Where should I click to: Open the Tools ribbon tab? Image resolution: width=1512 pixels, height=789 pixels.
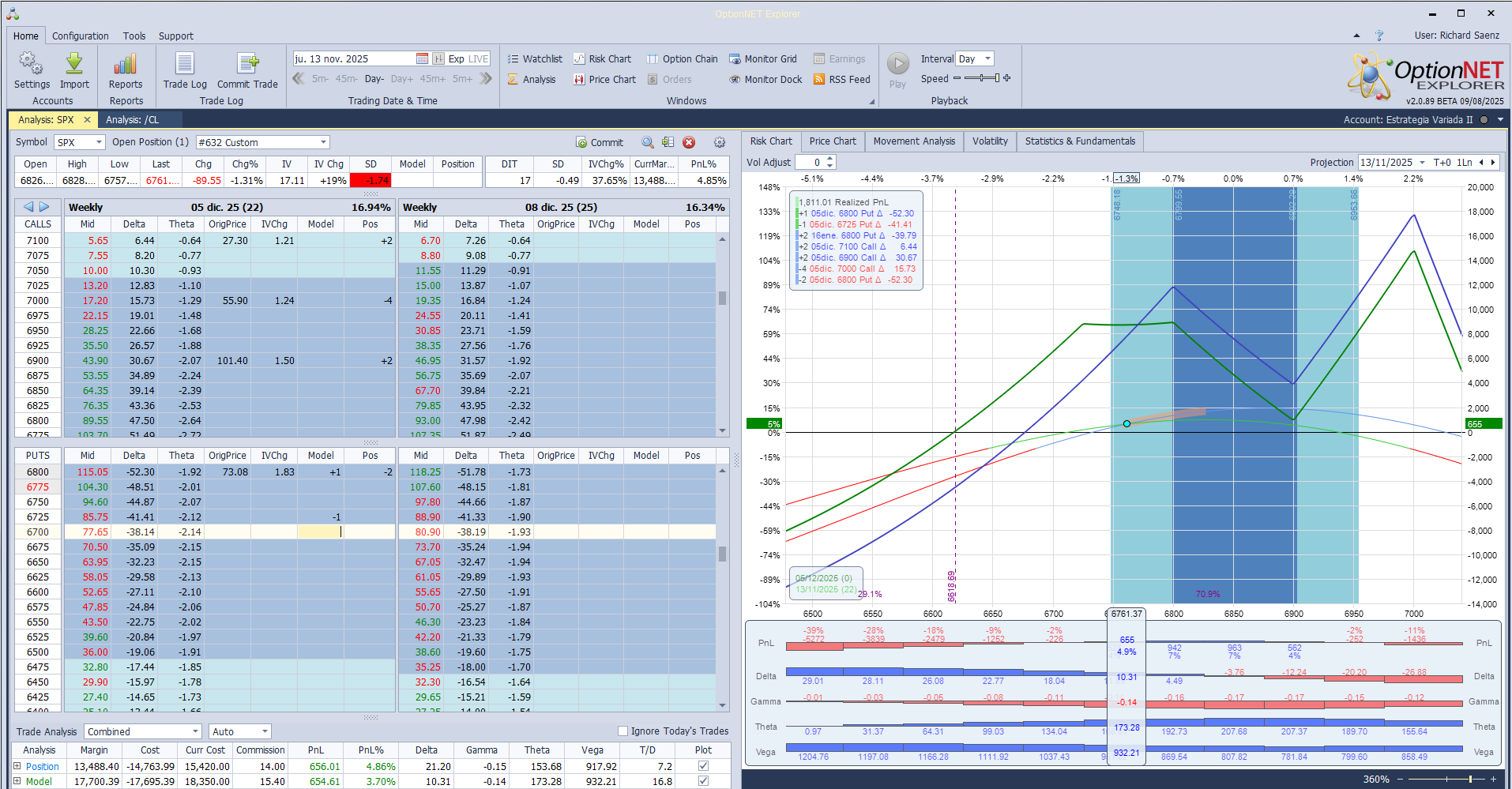point(134,36)
